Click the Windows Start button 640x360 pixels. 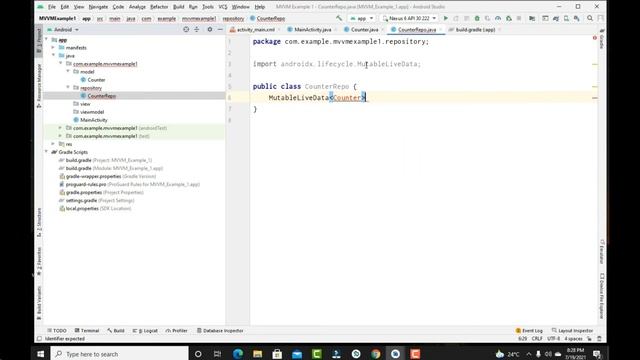click(40, 354)
